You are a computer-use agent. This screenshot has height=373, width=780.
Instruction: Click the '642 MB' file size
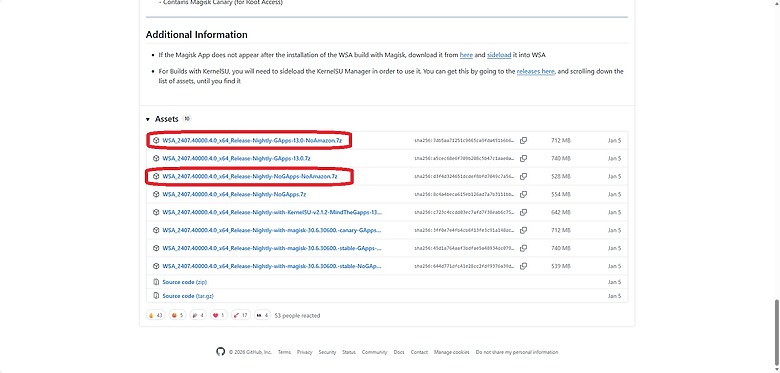coord(561,212)
